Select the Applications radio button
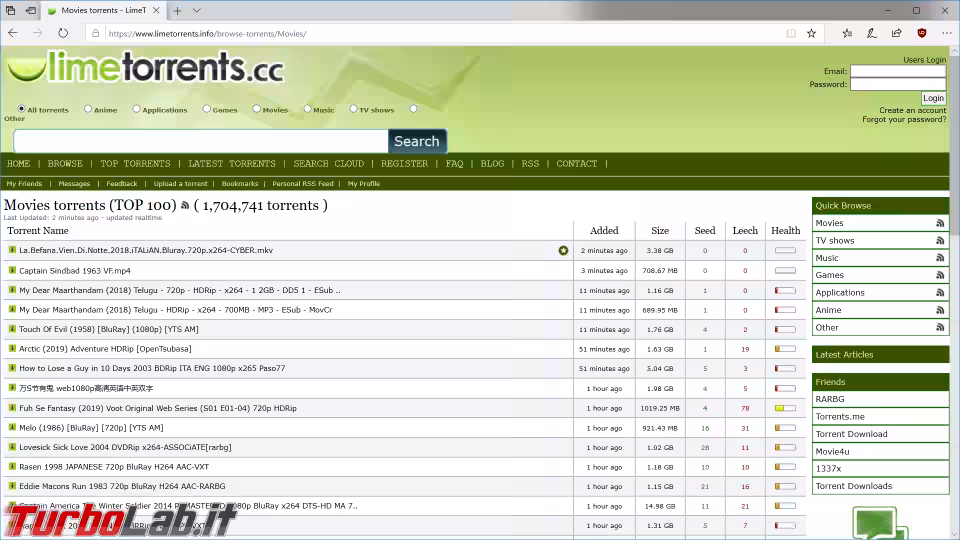 (x=137, y=108)
